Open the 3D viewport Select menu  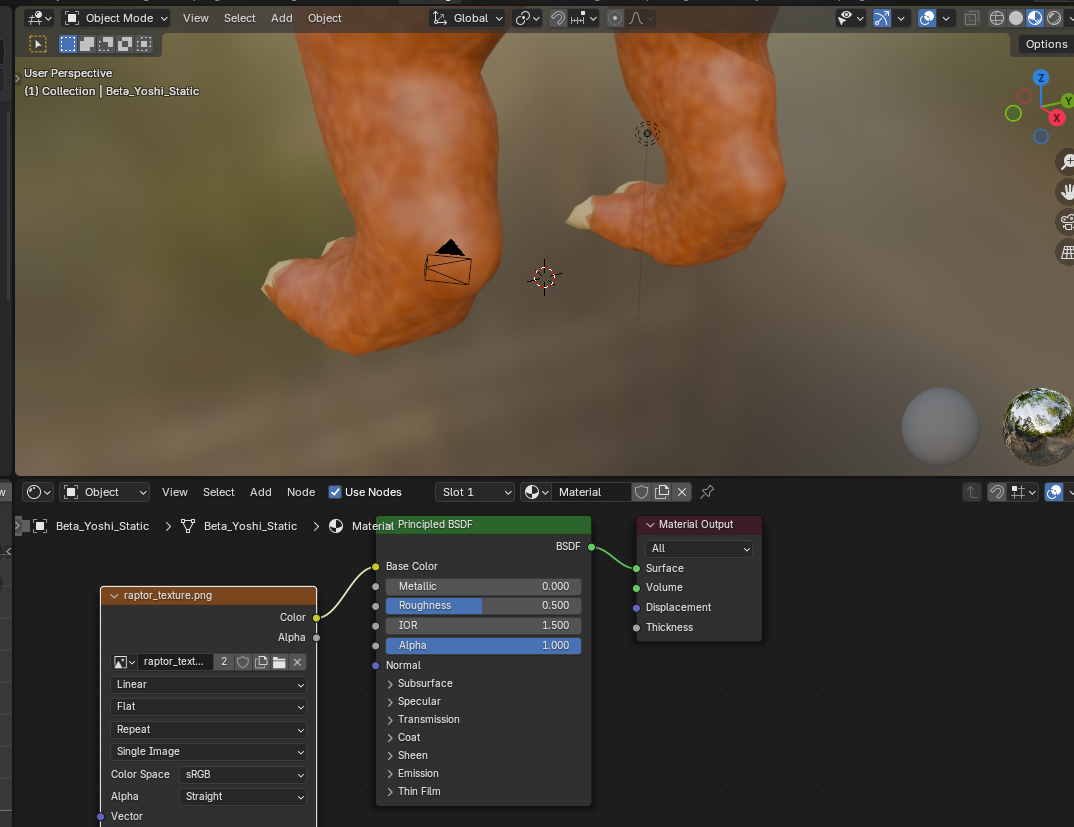(x=240, y=18)
